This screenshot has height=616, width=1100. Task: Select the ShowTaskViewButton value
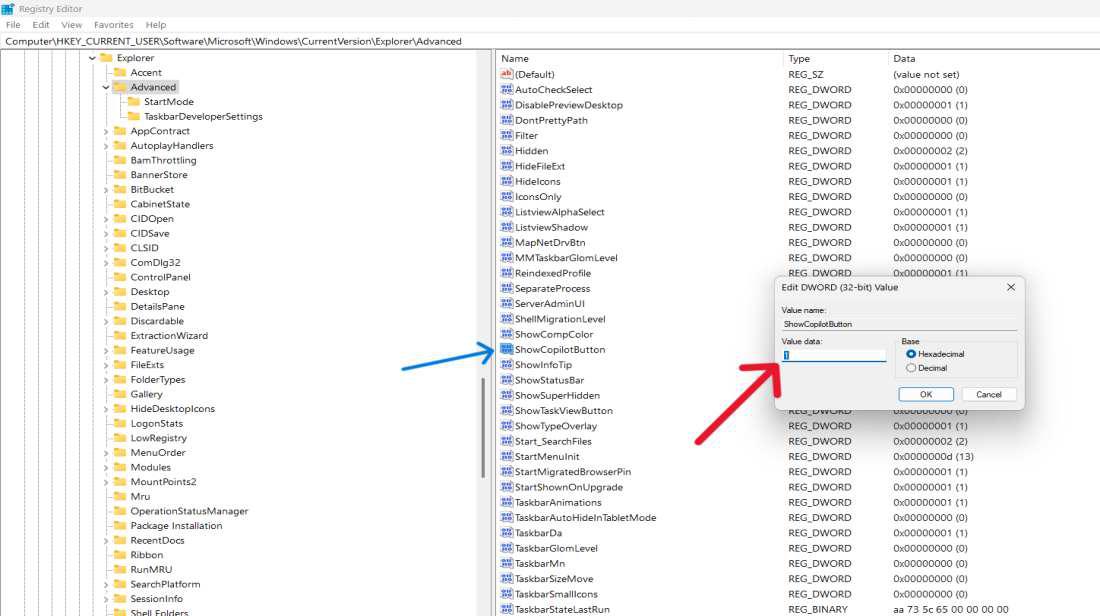pos(563,411)
